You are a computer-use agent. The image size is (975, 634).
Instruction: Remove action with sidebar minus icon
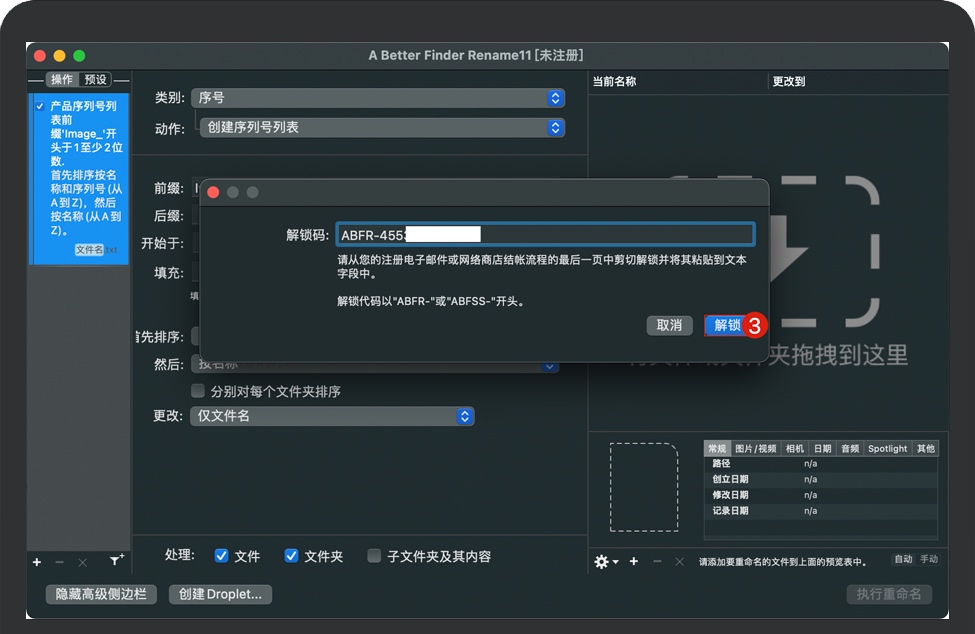[x=59, y=562]
